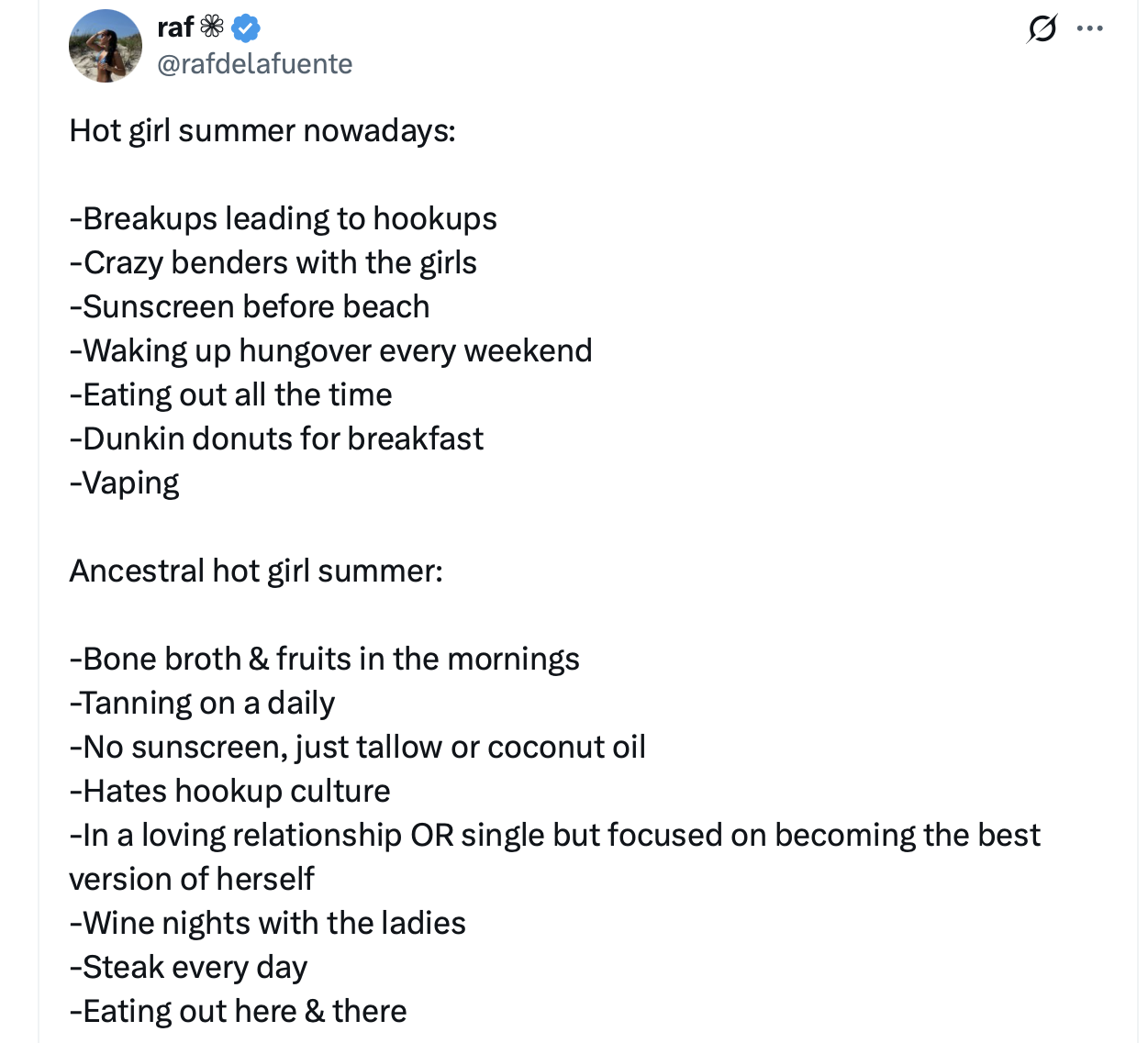The width and height of the screenshot is (1148, 1043).
Task: Click the 'Steak every day' line
Action: [x=189, y=968]
